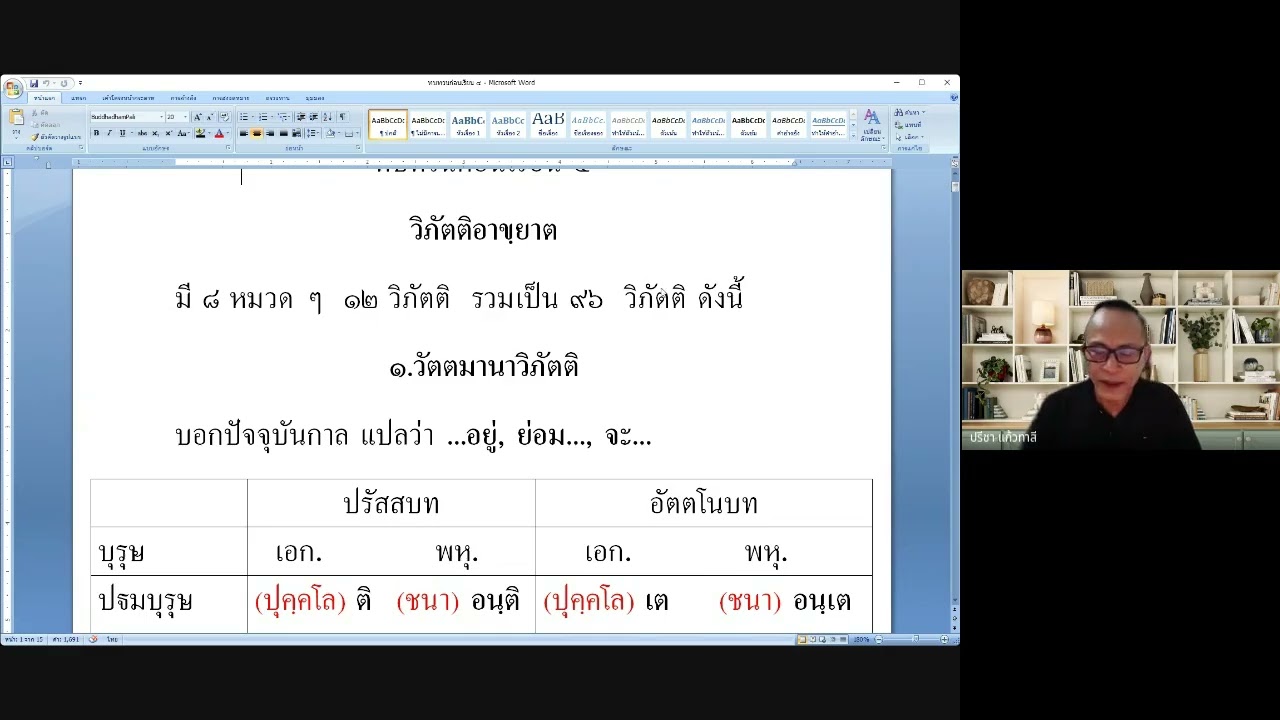Open the Review ribbon tab
1280x720 pixels.
tap(277, 98)
